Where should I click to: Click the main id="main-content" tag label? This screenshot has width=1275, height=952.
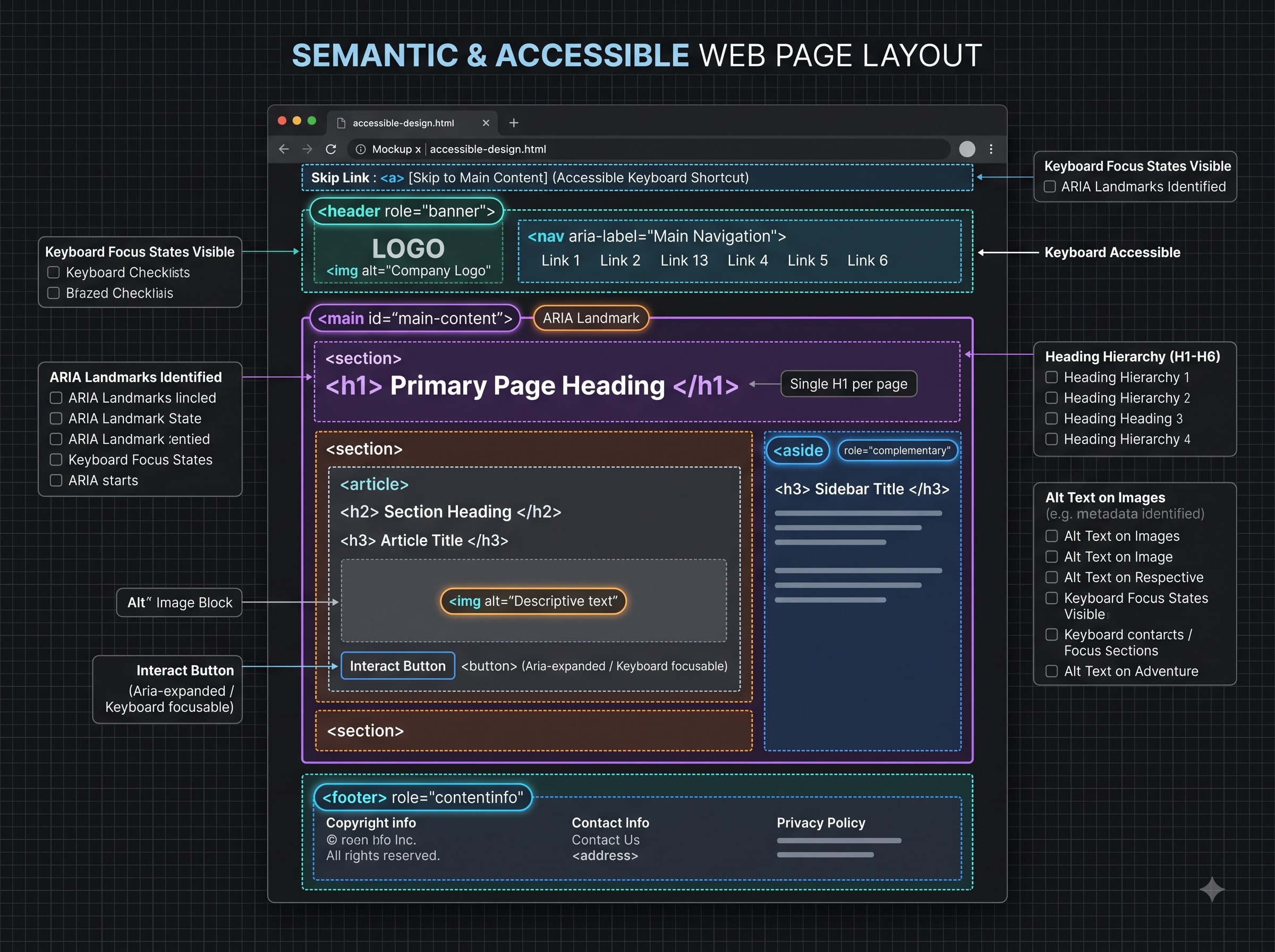click(x=415, y=318)
